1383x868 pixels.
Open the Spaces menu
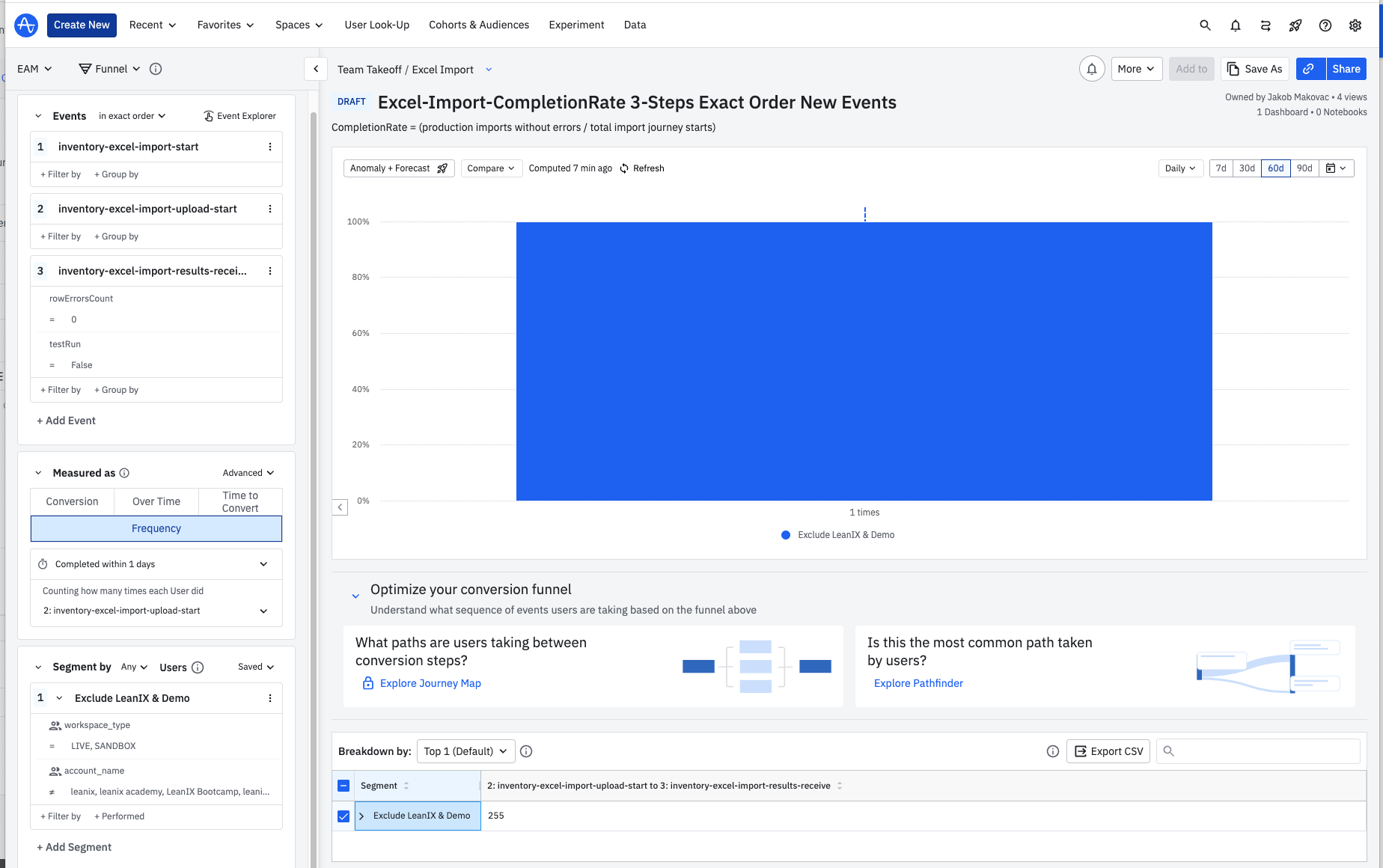299,25
